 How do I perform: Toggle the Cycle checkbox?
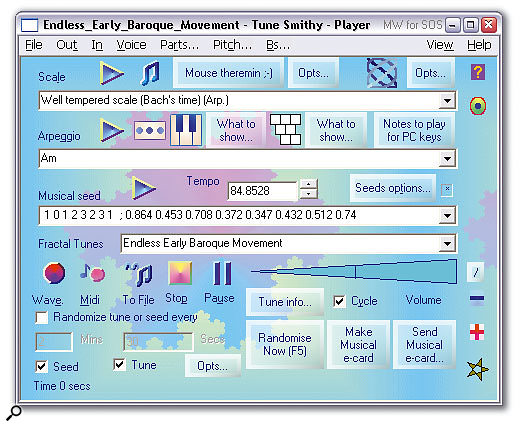click(339, 301)
